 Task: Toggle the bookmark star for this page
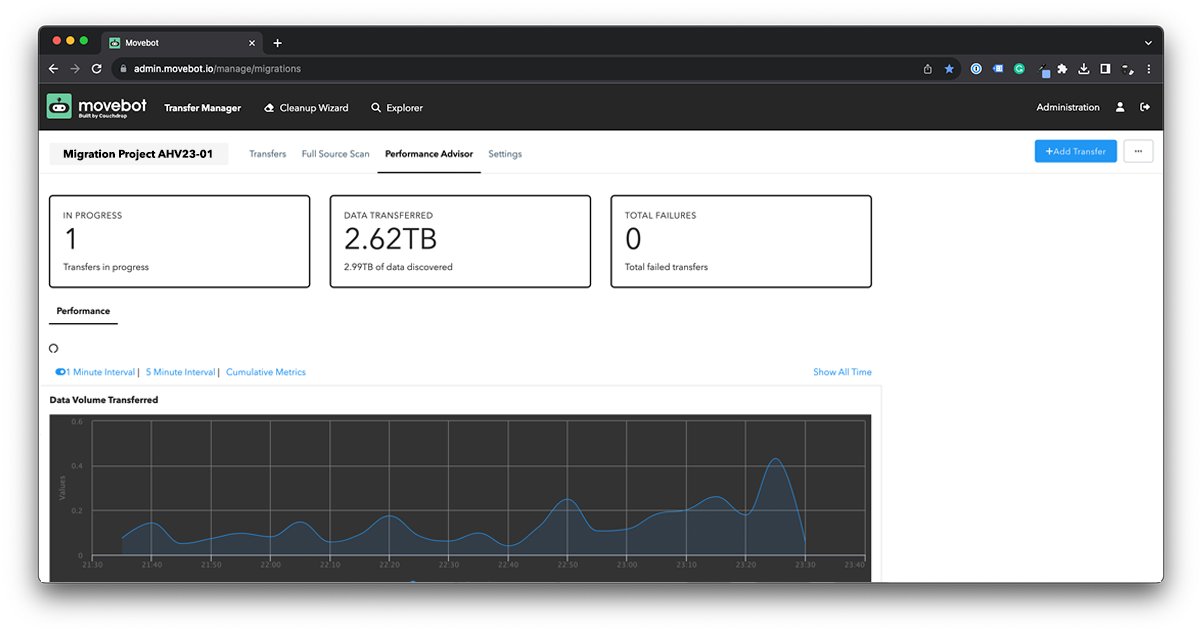coord(948,69)
